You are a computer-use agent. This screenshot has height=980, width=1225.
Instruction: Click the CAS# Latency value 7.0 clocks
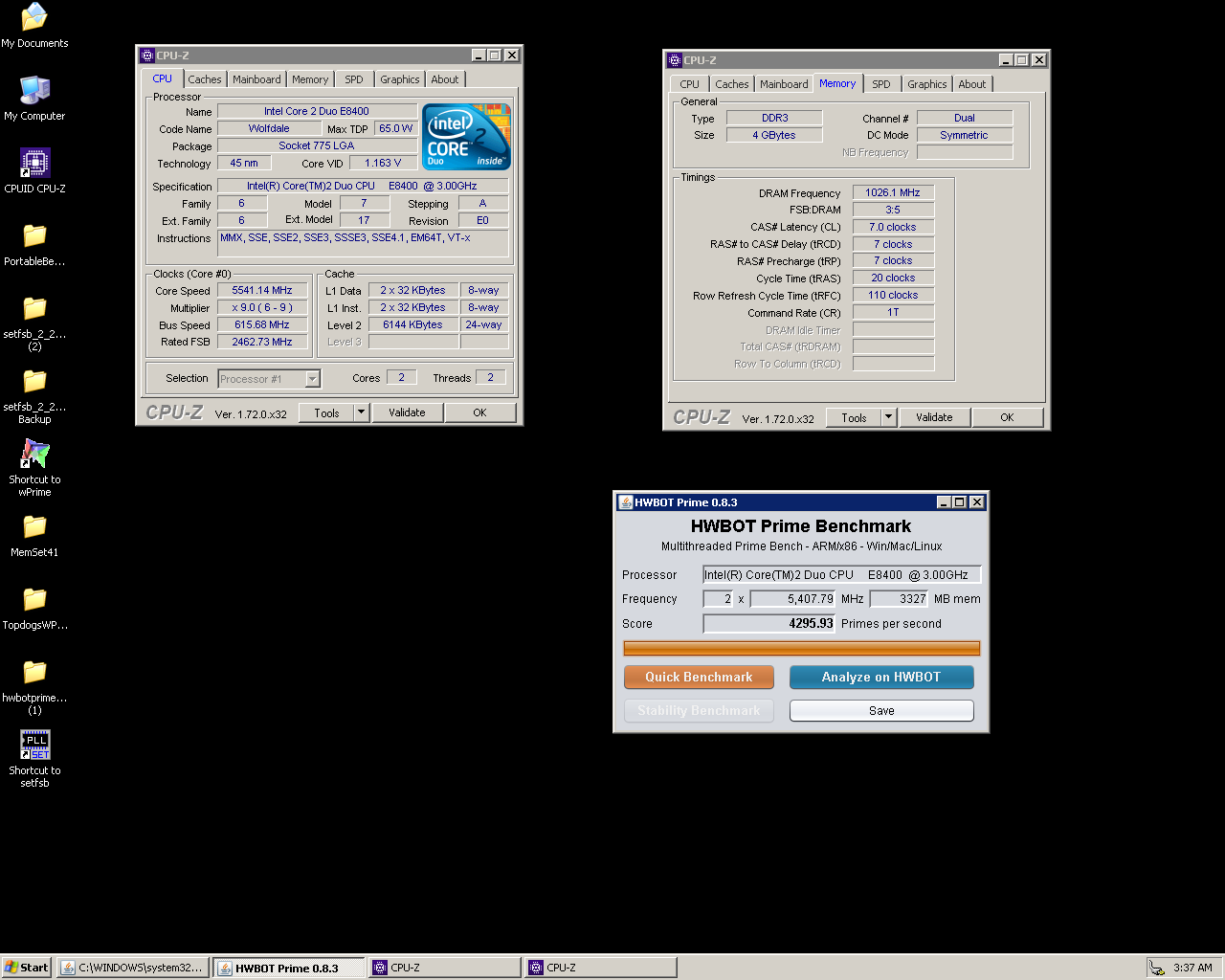(x=893, y=227)
